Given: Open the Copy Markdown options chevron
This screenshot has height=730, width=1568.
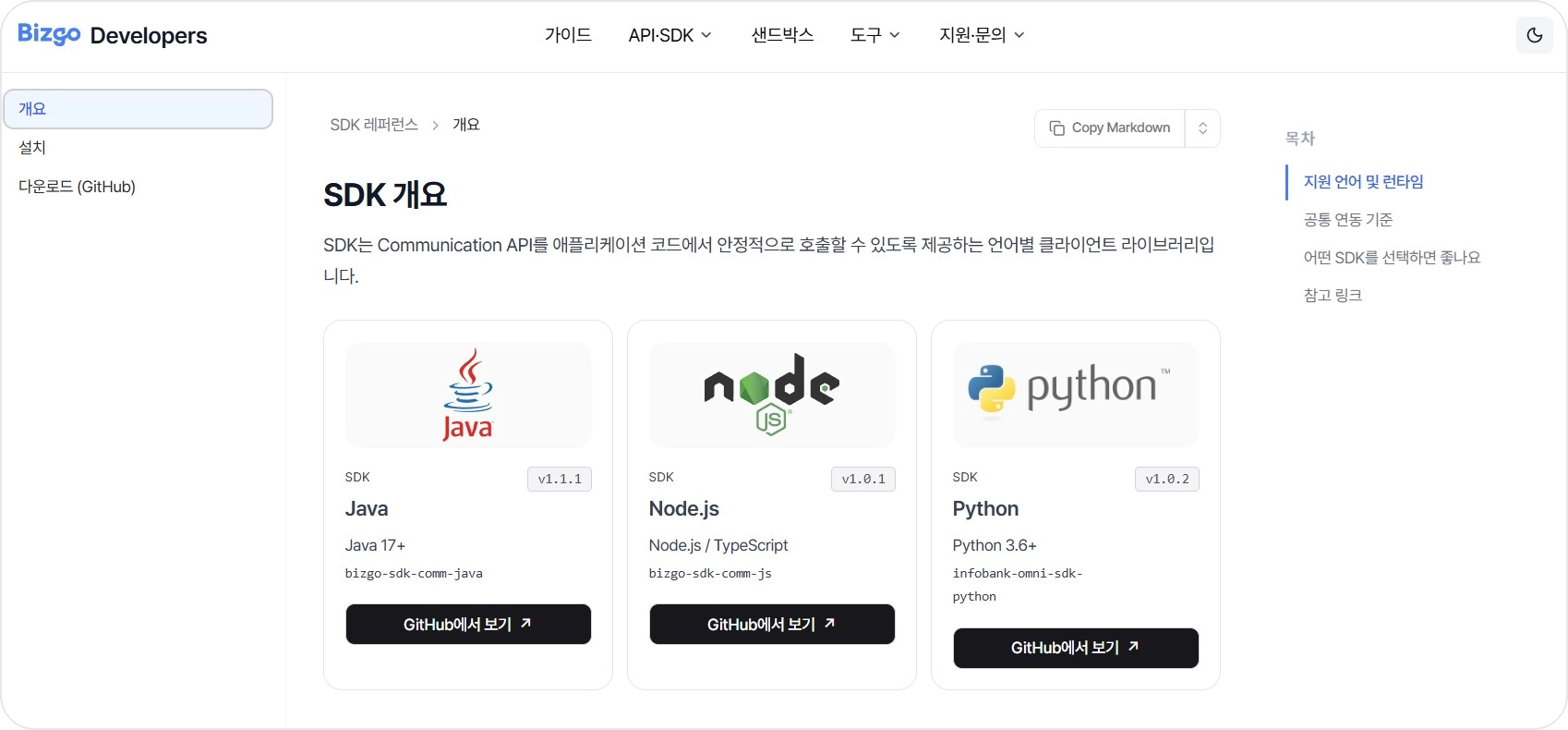Looking at the screenshot, I should (1202, 128).
